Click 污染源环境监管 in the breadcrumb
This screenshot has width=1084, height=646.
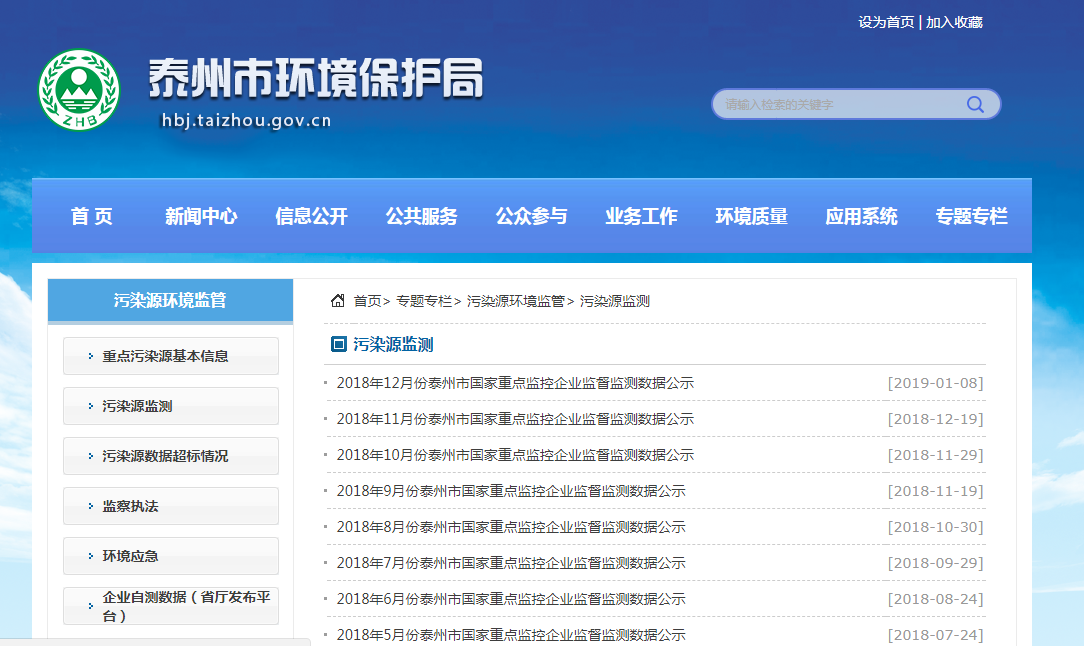coord(515,301)
